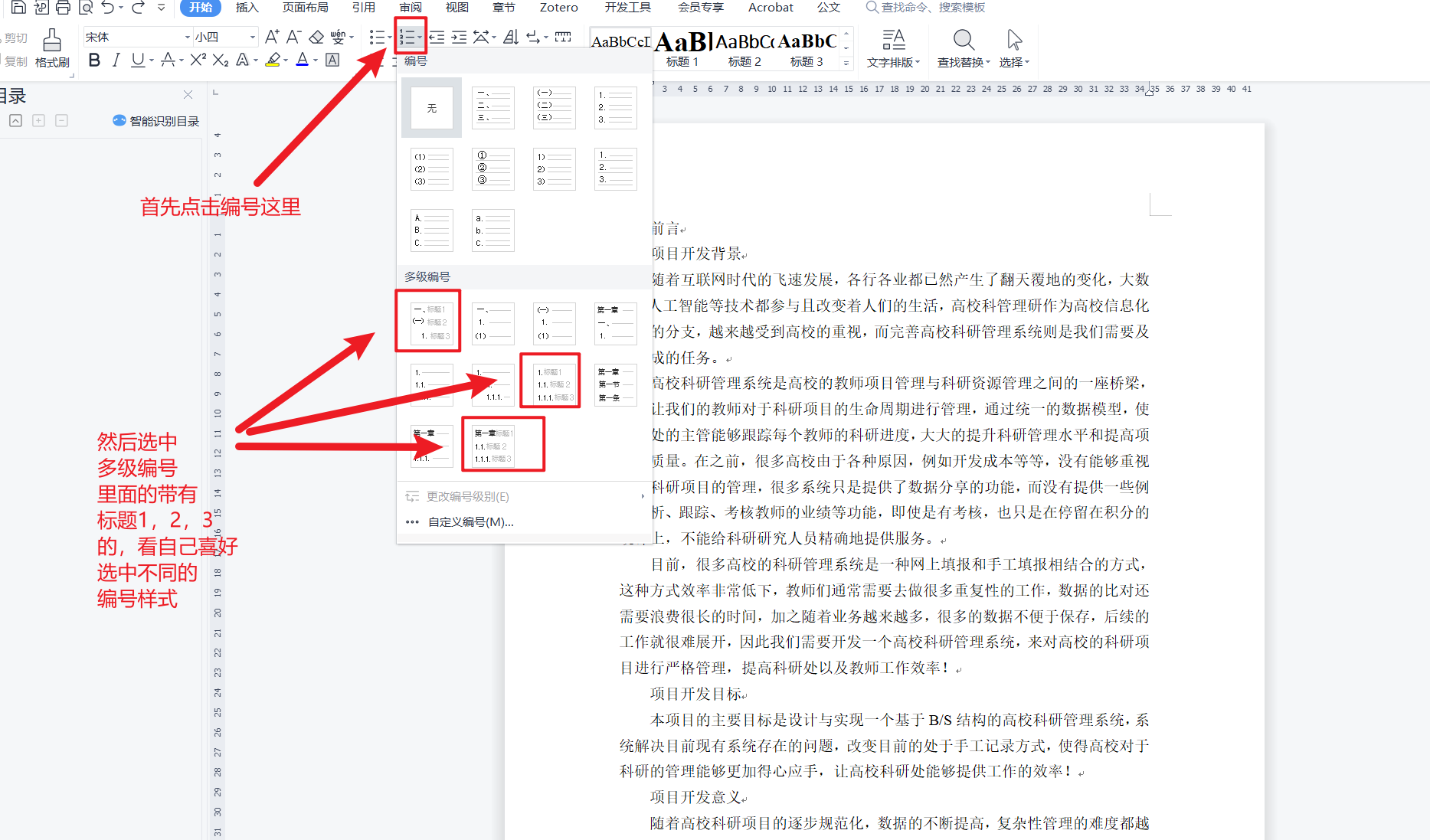Click the sort (A↓) icon
Screen dimensions: 1430x840
(x=511, y=37)
